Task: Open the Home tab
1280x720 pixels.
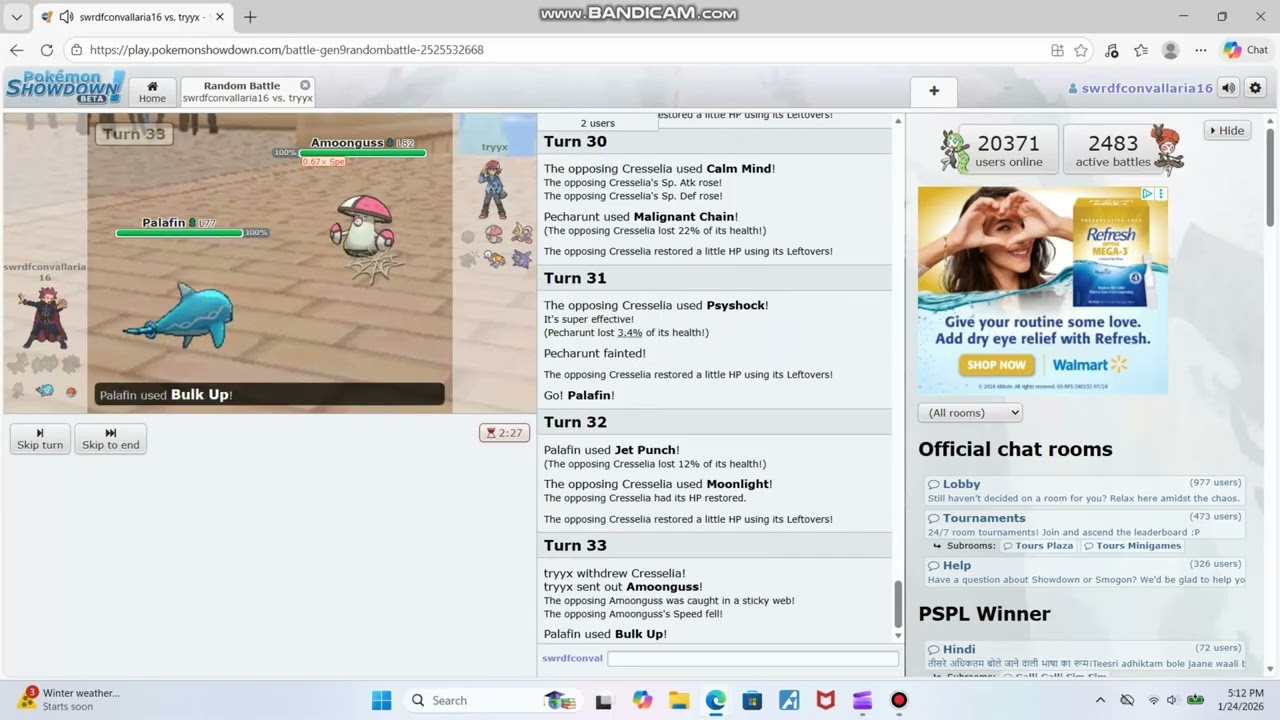Action: [152, 92]
